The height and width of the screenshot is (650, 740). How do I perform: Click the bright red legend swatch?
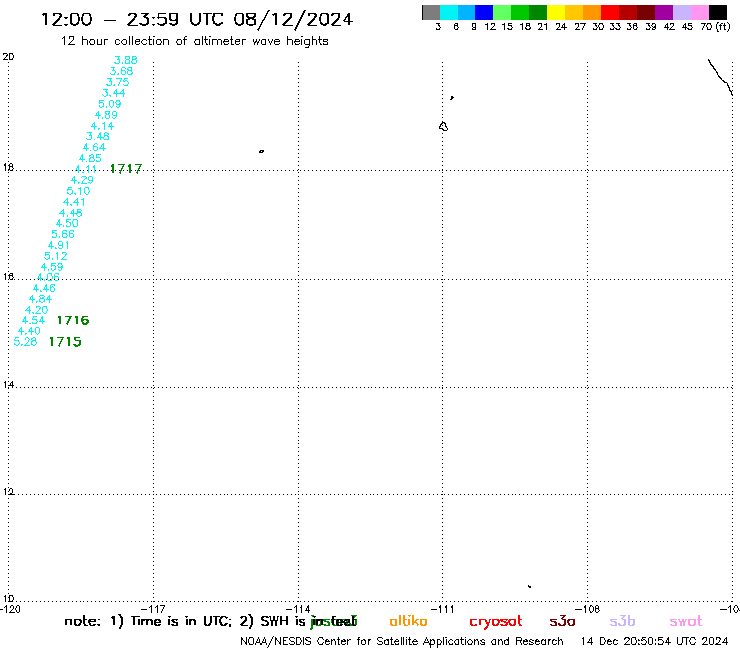610,12
